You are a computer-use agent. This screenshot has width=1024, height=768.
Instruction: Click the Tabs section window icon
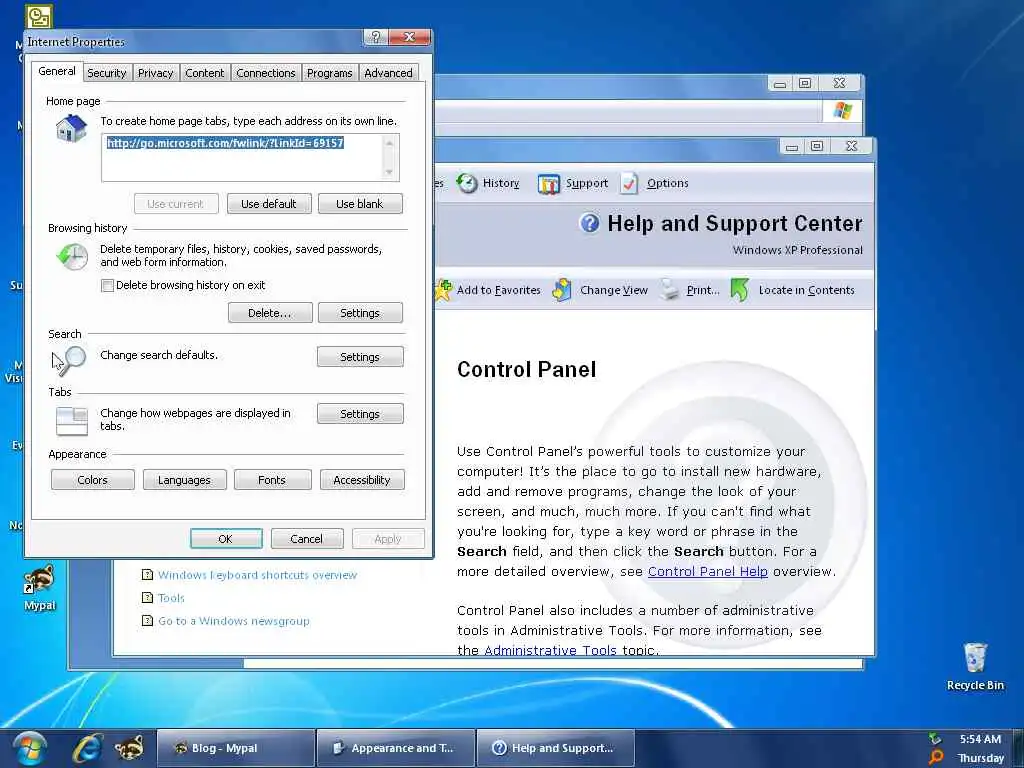(x=72, y=421)
